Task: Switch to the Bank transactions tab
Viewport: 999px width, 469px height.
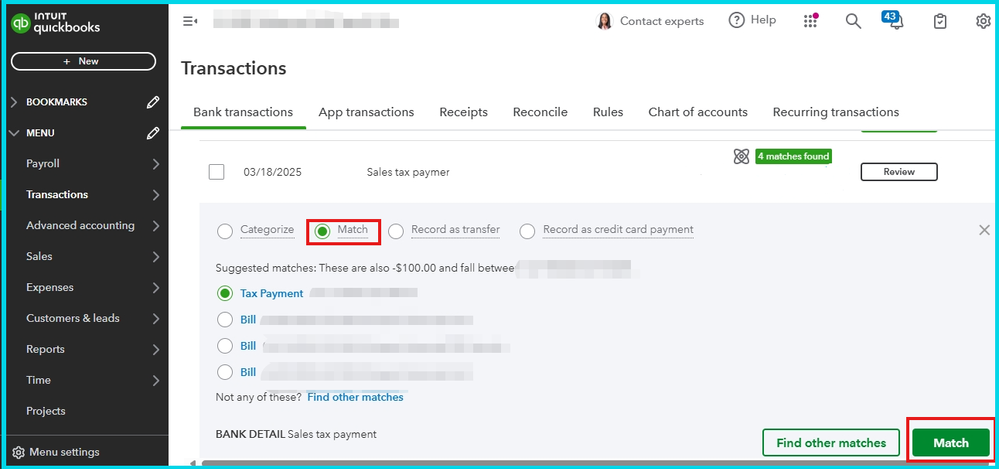Action: [x=243, y=112]
